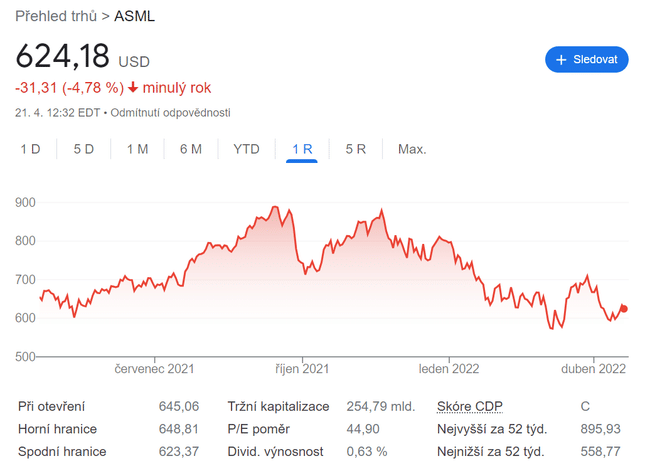Click the red down arrow icon
The height and width of the screenshot is (469, 650).
click(133, 88)
